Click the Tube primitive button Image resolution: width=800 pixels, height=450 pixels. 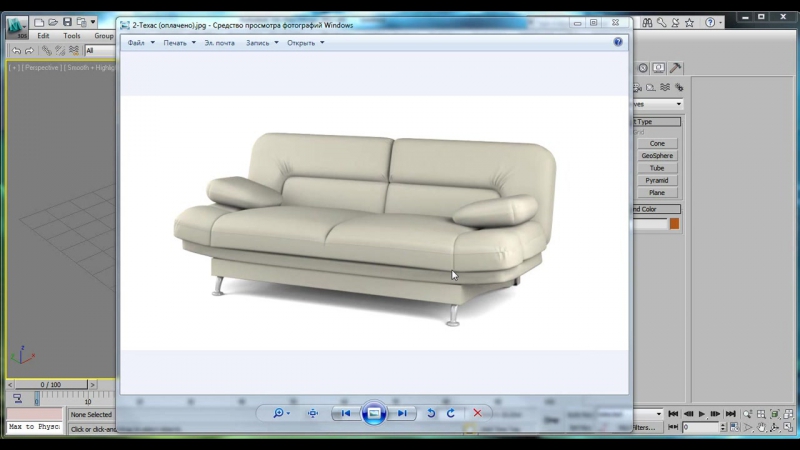pyautogui.click(x=657, y=168)
